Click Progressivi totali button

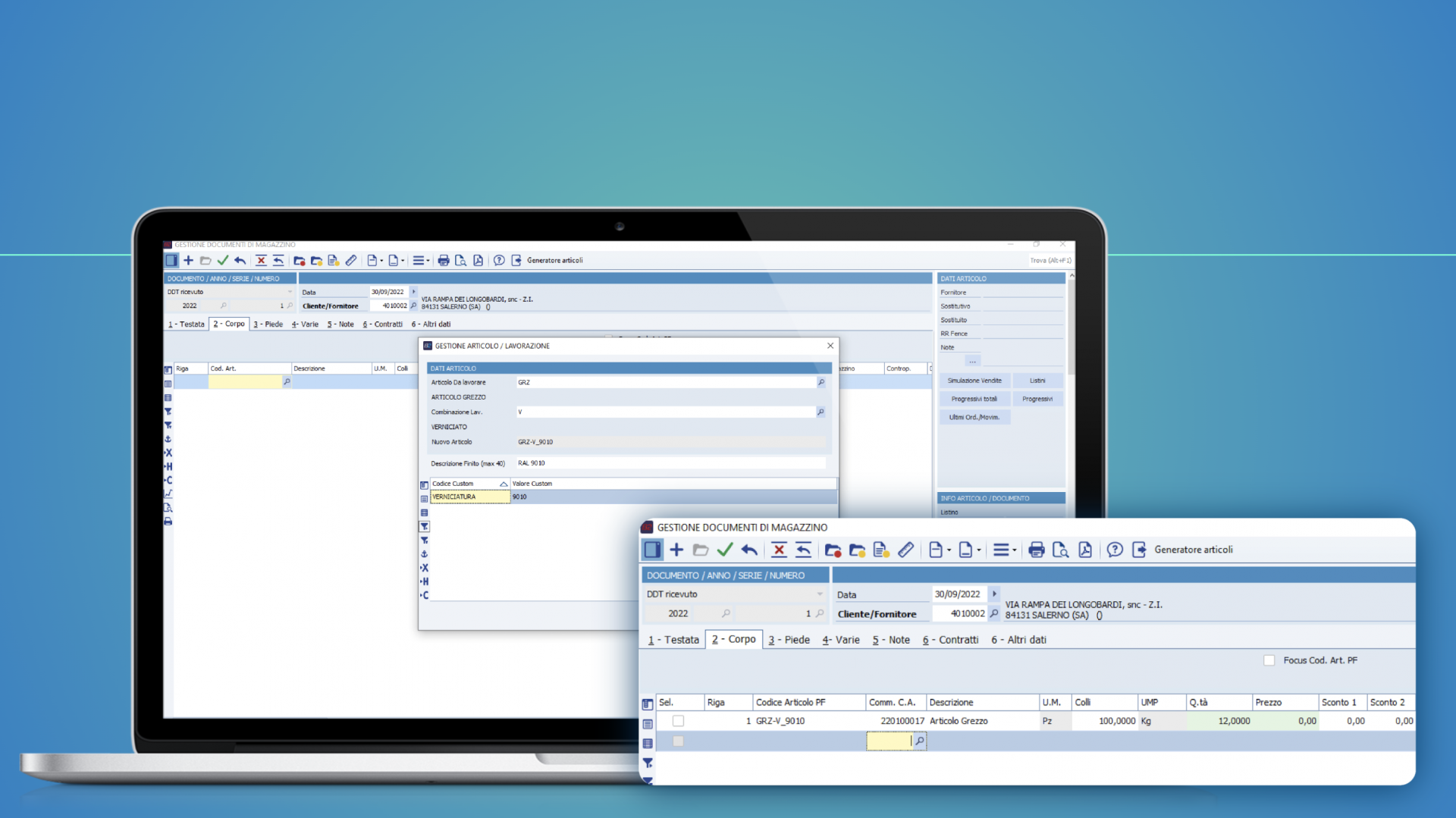click(x=974, y=399)
